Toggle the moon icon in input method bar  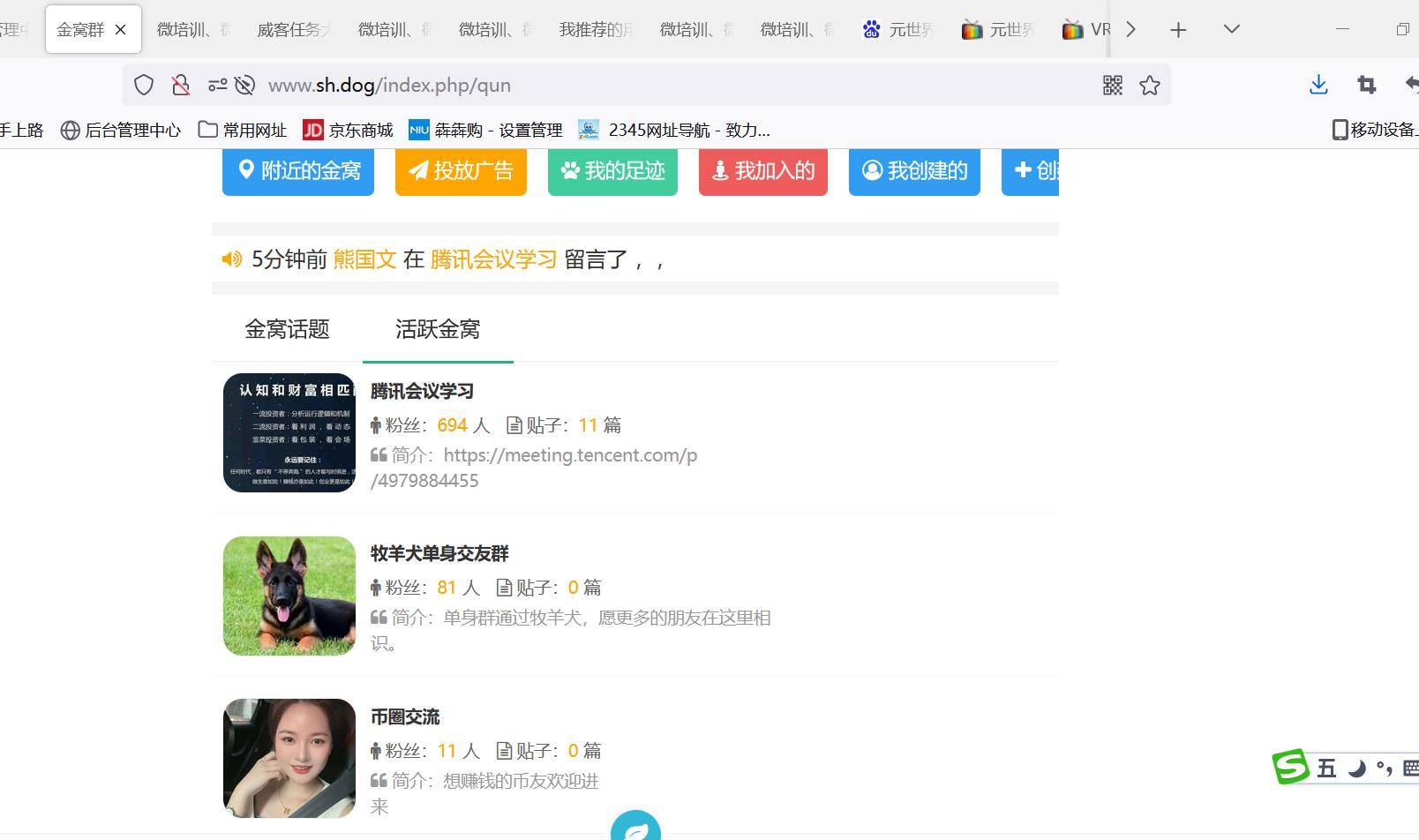(1356, 769)
